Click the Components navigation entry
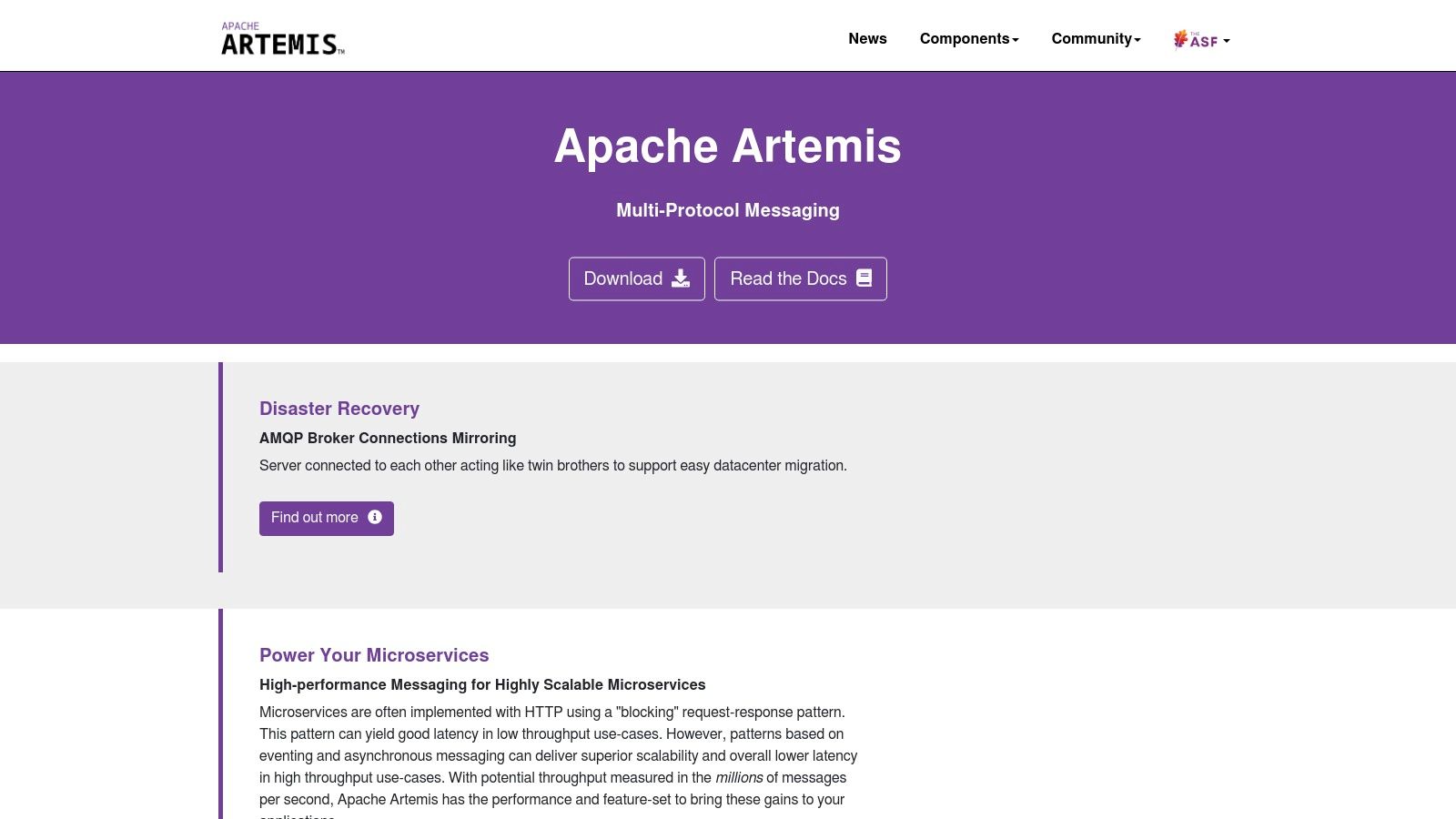This screenshot has height=819, width=1456. click(x=968, y=38)
